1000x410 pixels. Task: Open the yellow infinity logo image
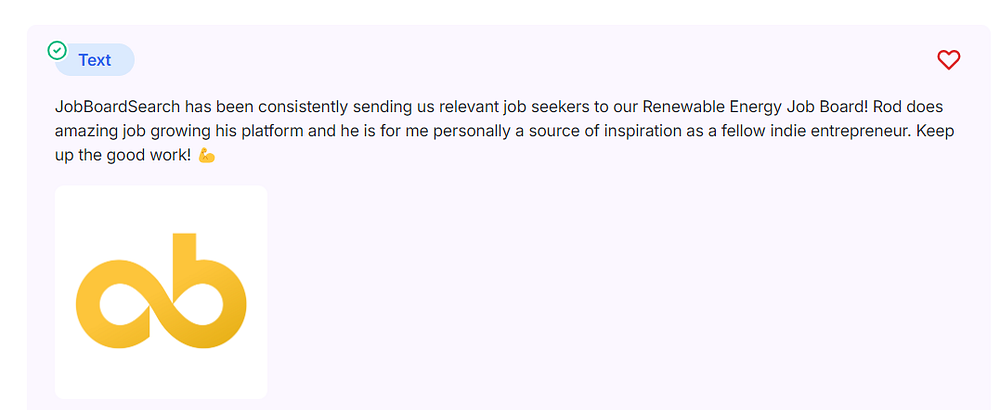161,292
